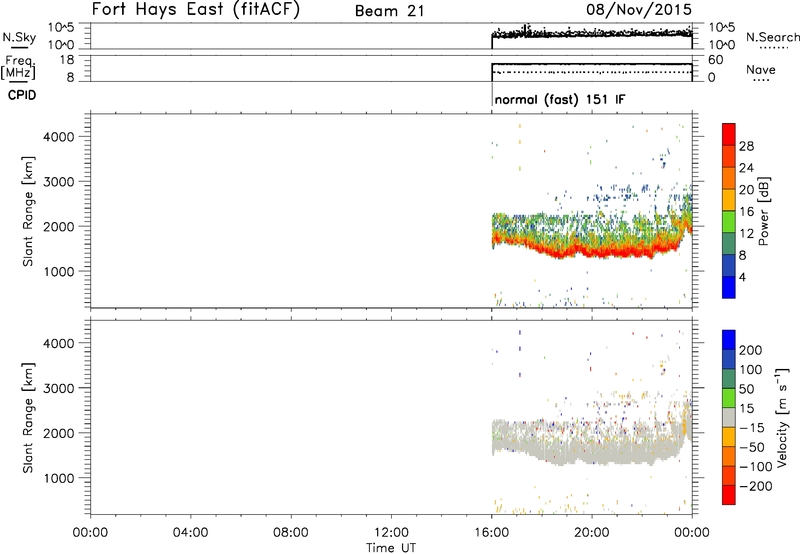Click the '12:00' time tick label

coord(391,533)
